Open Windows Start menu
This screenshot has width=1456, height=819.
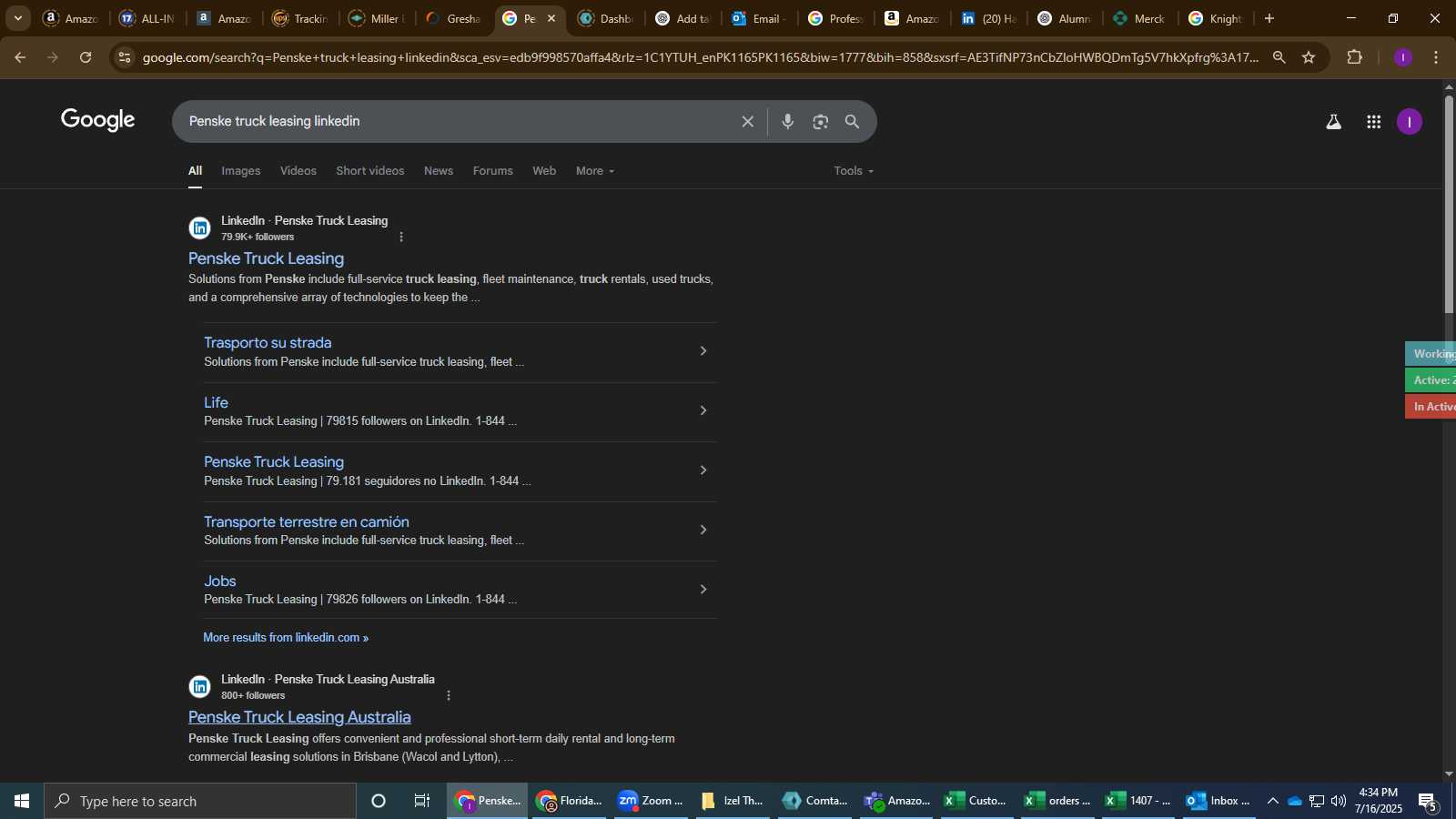[x=22, y=801]
